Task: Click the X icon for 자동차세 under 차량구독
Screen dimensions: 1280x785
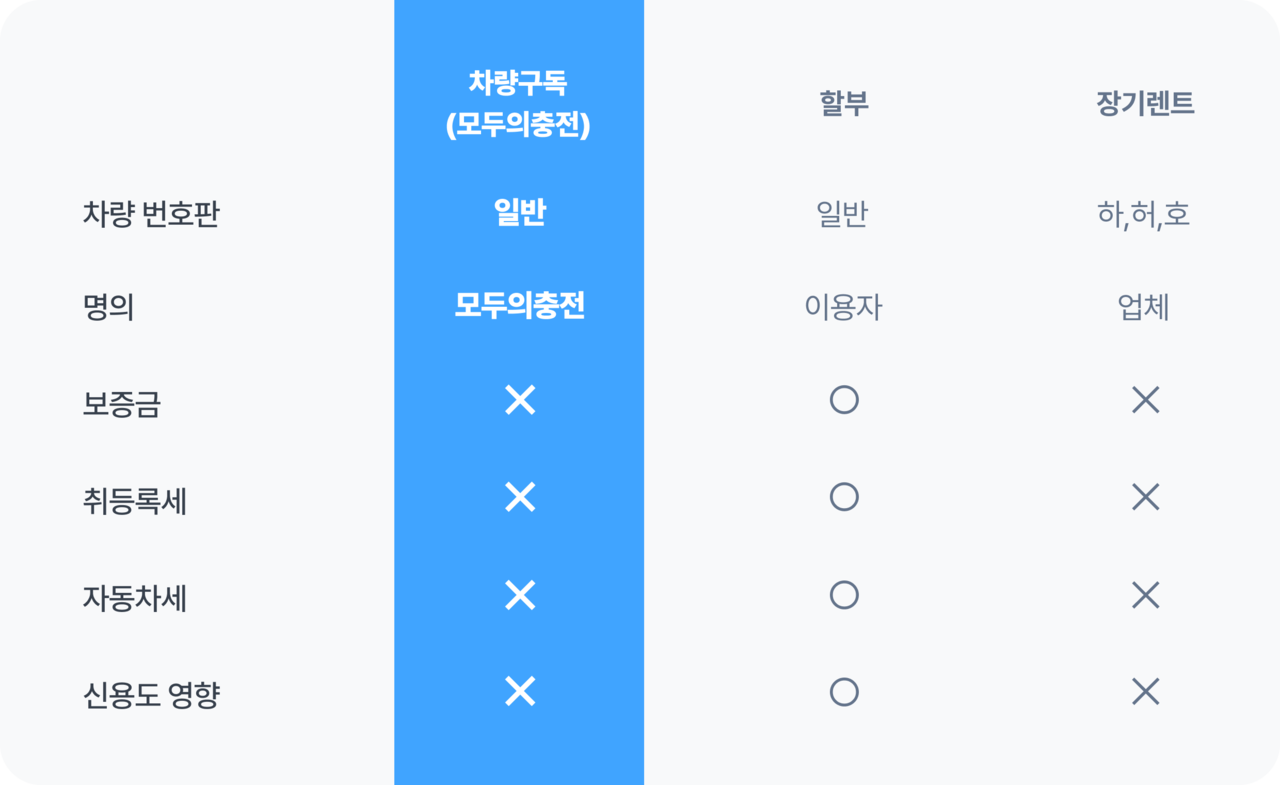Action: [520, 596]
